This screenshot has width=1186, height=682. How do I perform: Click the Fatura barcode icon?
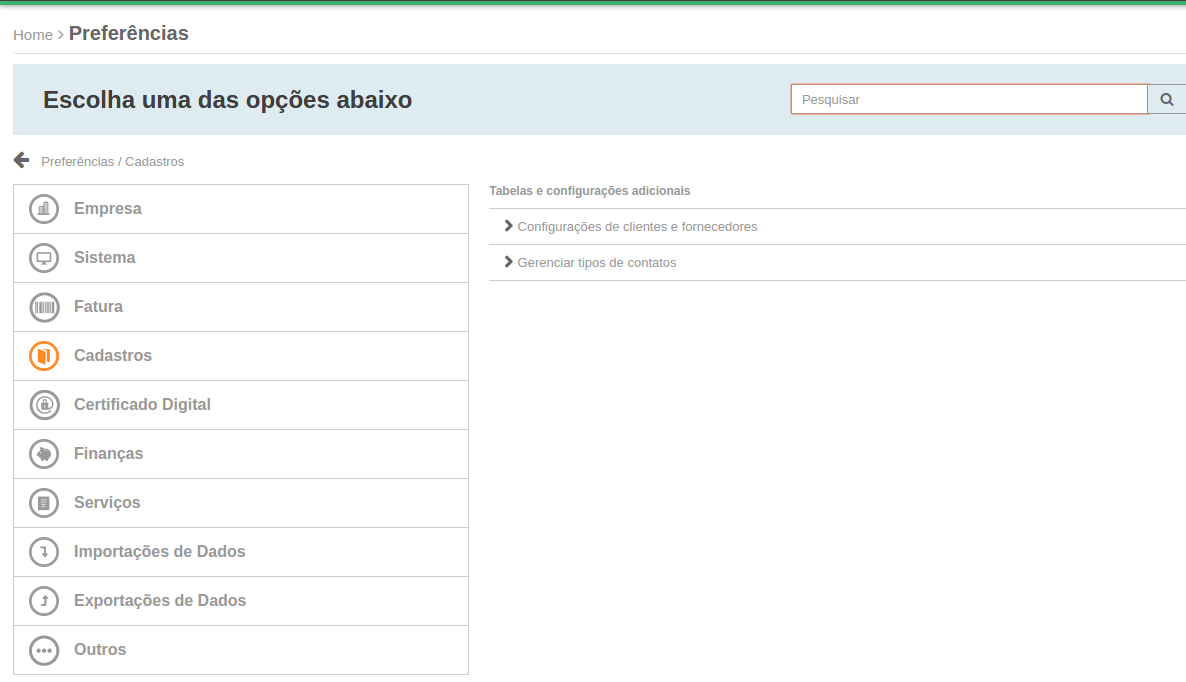(44, 307)
